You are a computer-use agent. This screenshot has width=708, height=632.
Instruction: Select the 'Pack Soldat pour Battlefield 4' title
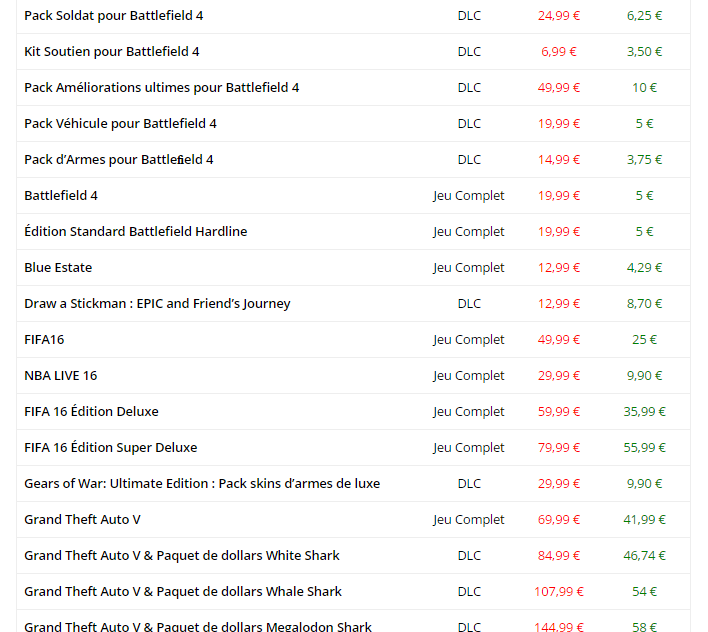coord(114,16)
